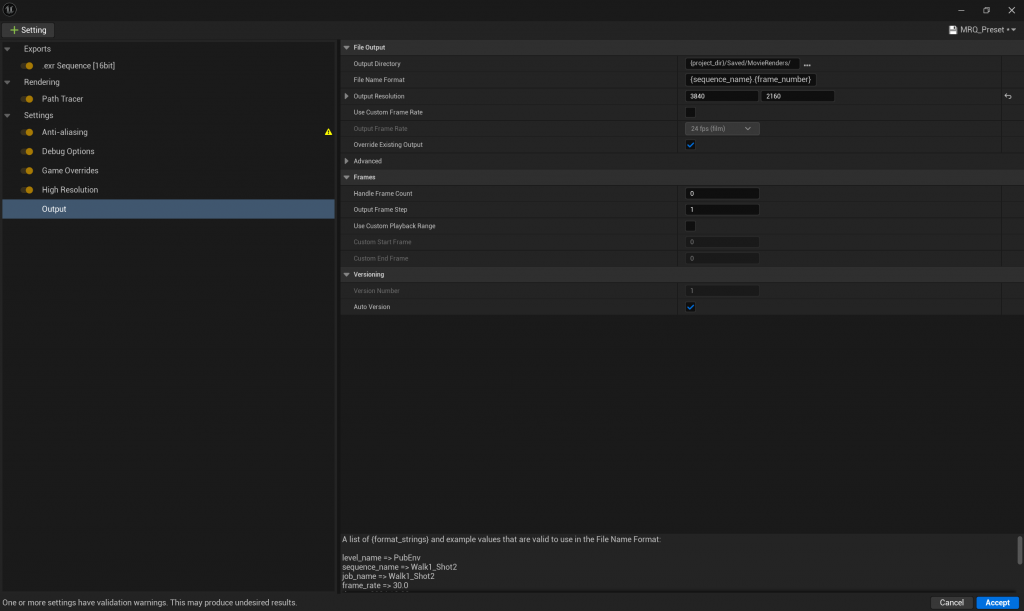The width and height of the screenshot is (1024, 611).
Task: Click 'frame_rate => 30.0' help line
Action: coord(375,586)
